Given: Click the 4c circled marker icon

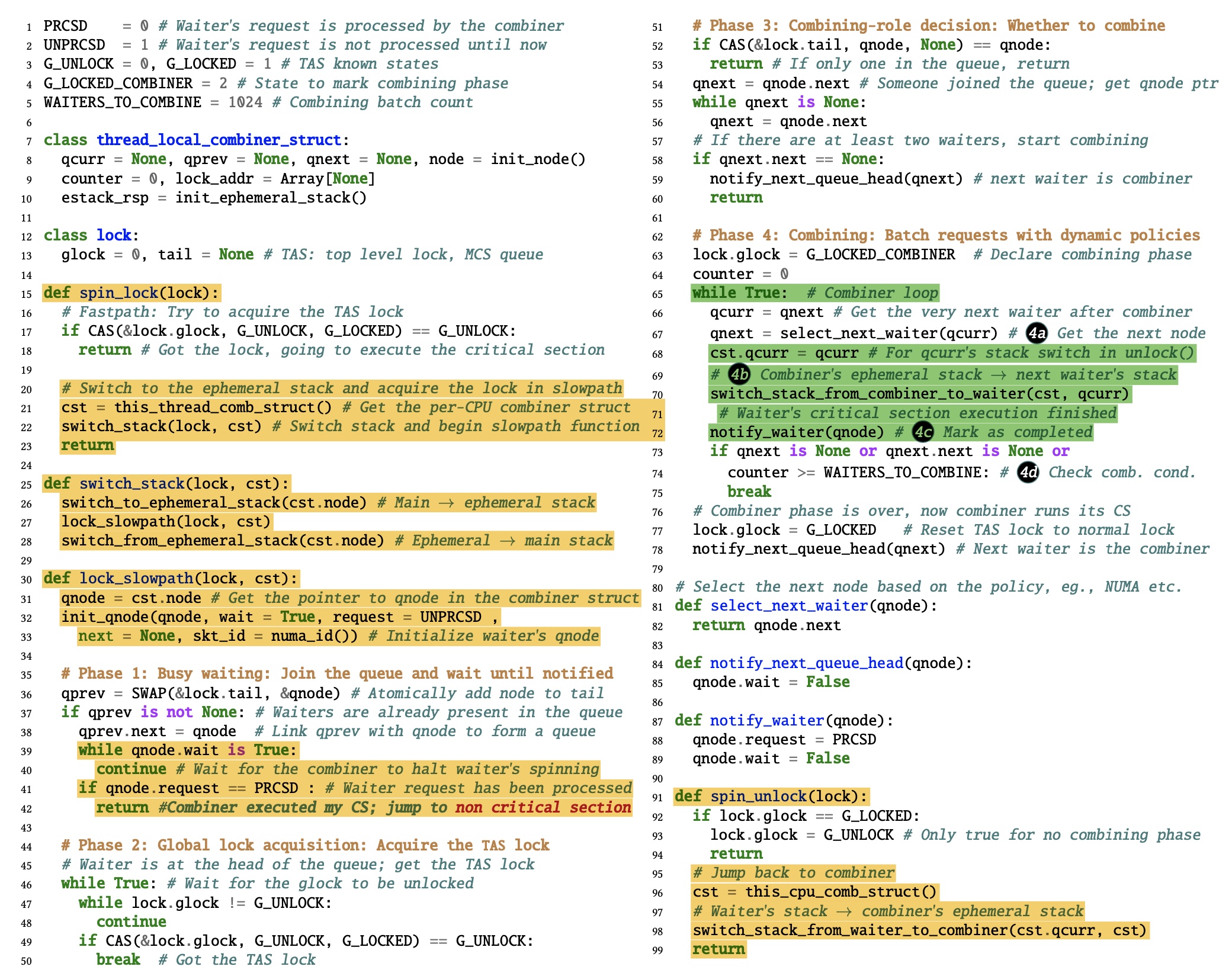Looking at the screenshot, I should (922, 432).
